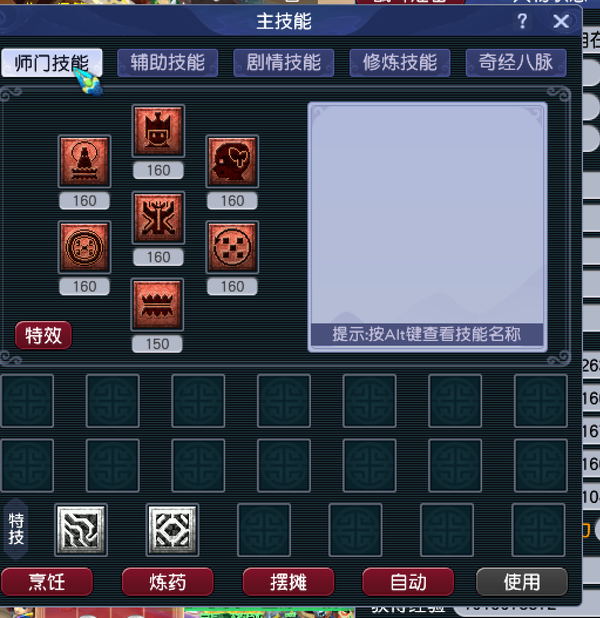Image resolution: width=600 pixels, height=618 pixels.
Task: Click the wavy lines special skill icon
Action: [81, 530]
